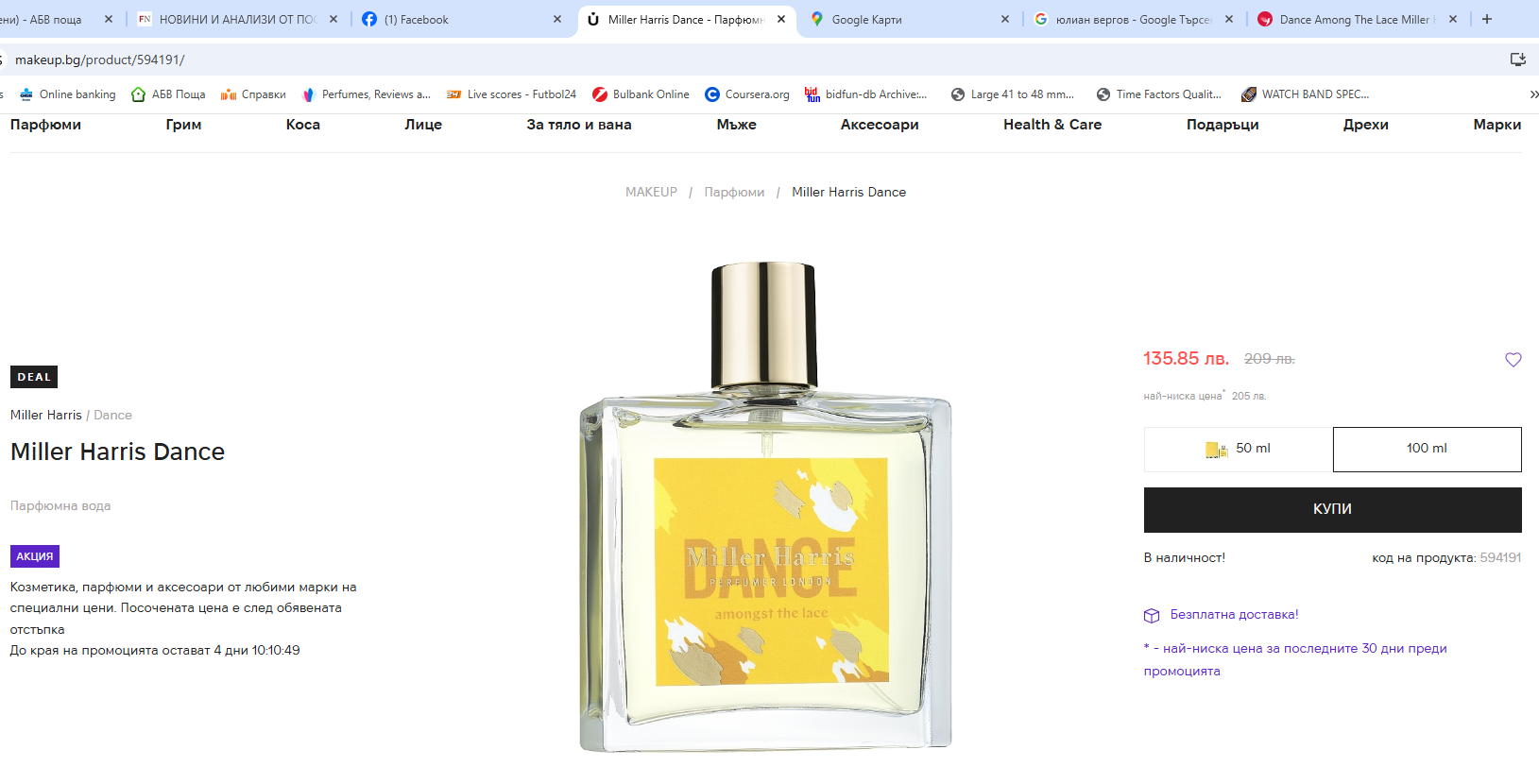Open the Dance line link
This screenshot has width=1539, height=784.
pyautogui.click(x=112, y=415)
